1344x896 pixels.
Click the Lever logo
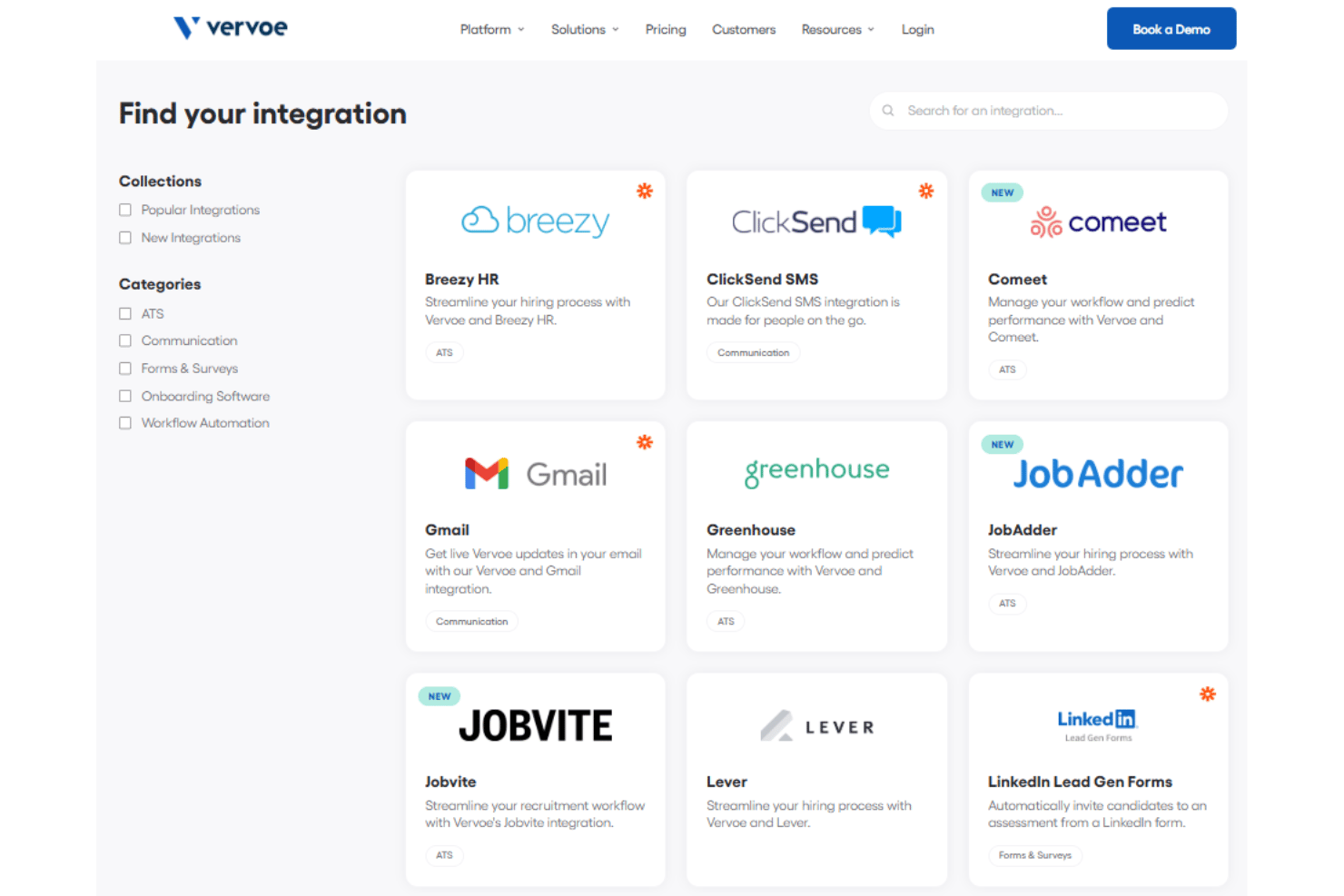(x=816, y=726)
